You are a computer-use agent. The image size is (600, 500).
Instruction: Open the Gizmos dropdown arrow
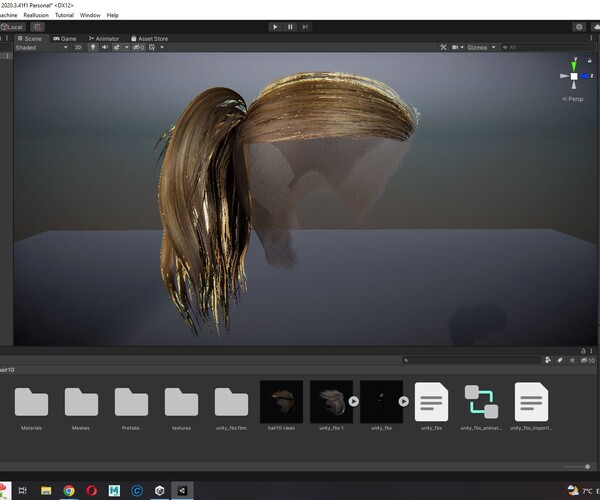click(x=493, y=47)
